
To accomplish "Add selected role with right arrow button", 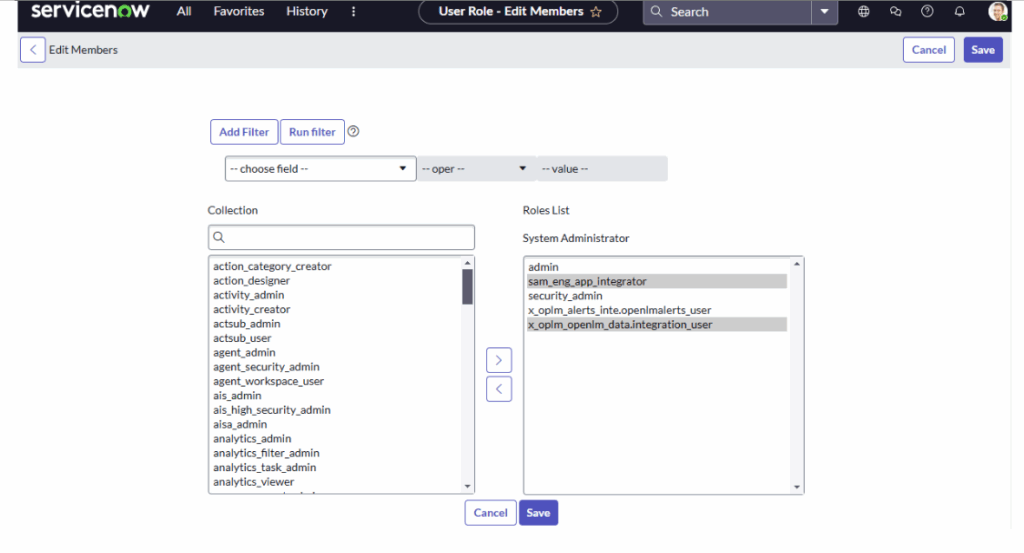I will [x=499, y=360].
